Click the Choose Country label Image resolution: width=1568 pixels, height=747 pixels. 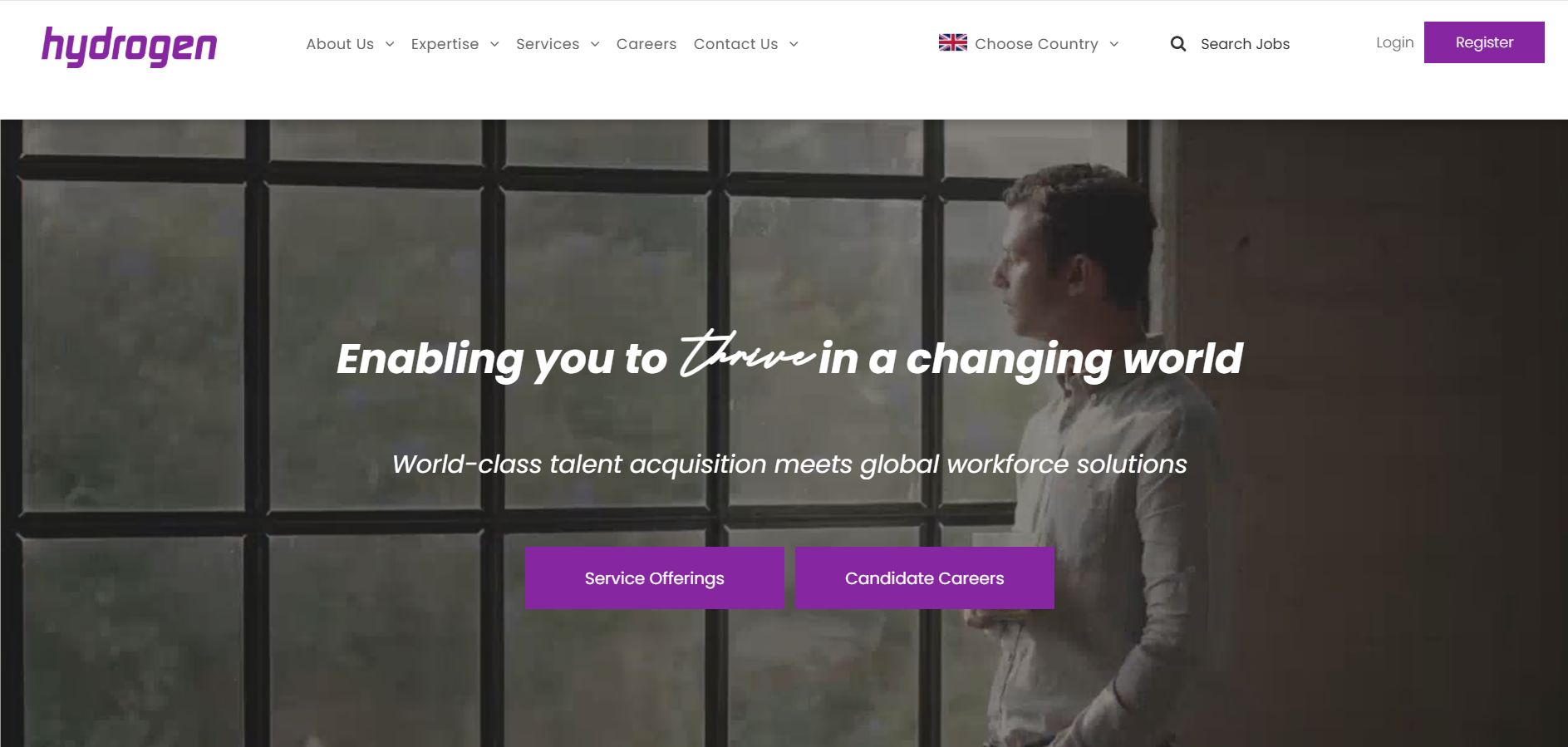[1036, 44]
